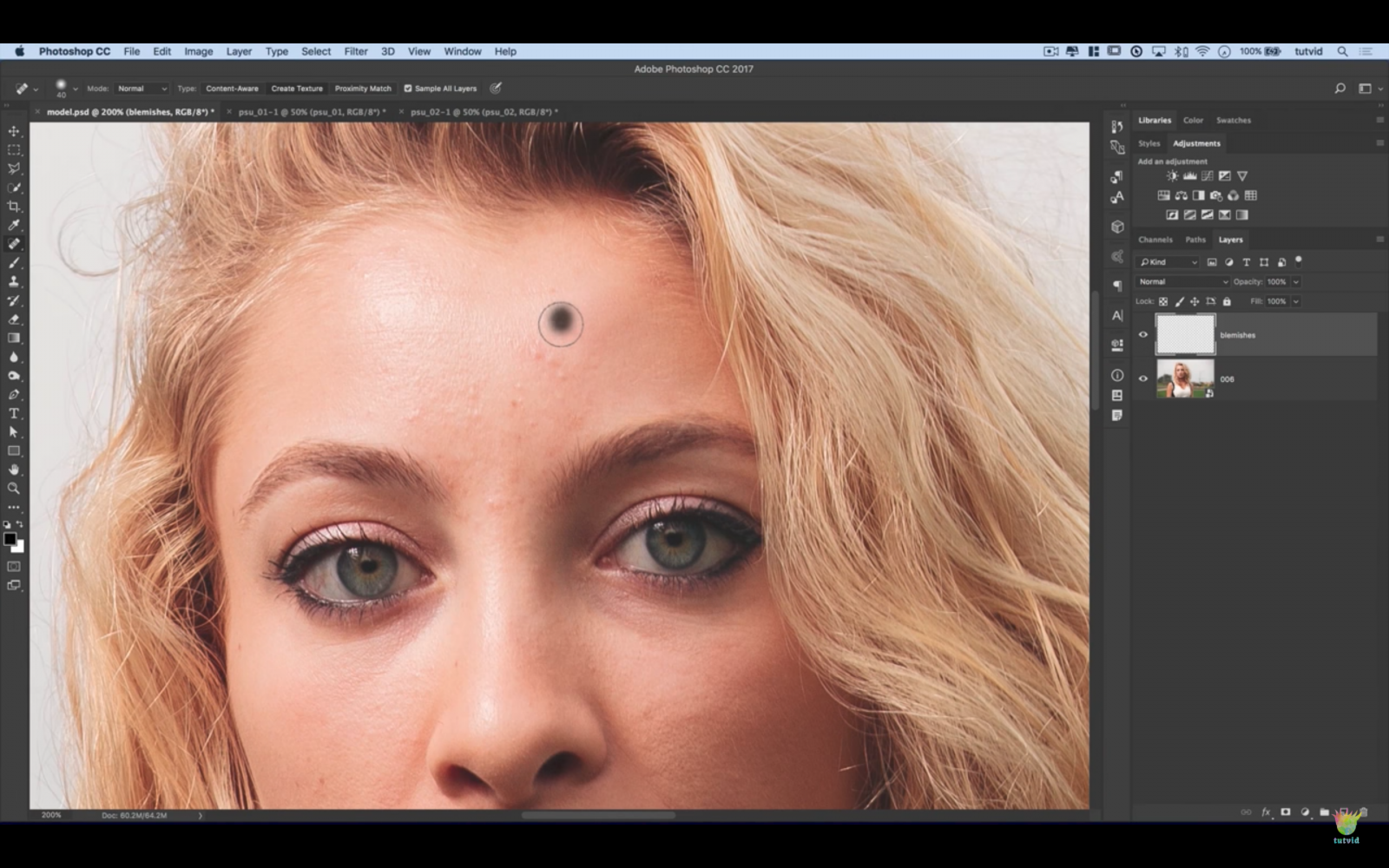The height and width of the screenshot is (868, 1389).
Task: Select the Horizontal Type tool
Action: [x=14, y=414]
